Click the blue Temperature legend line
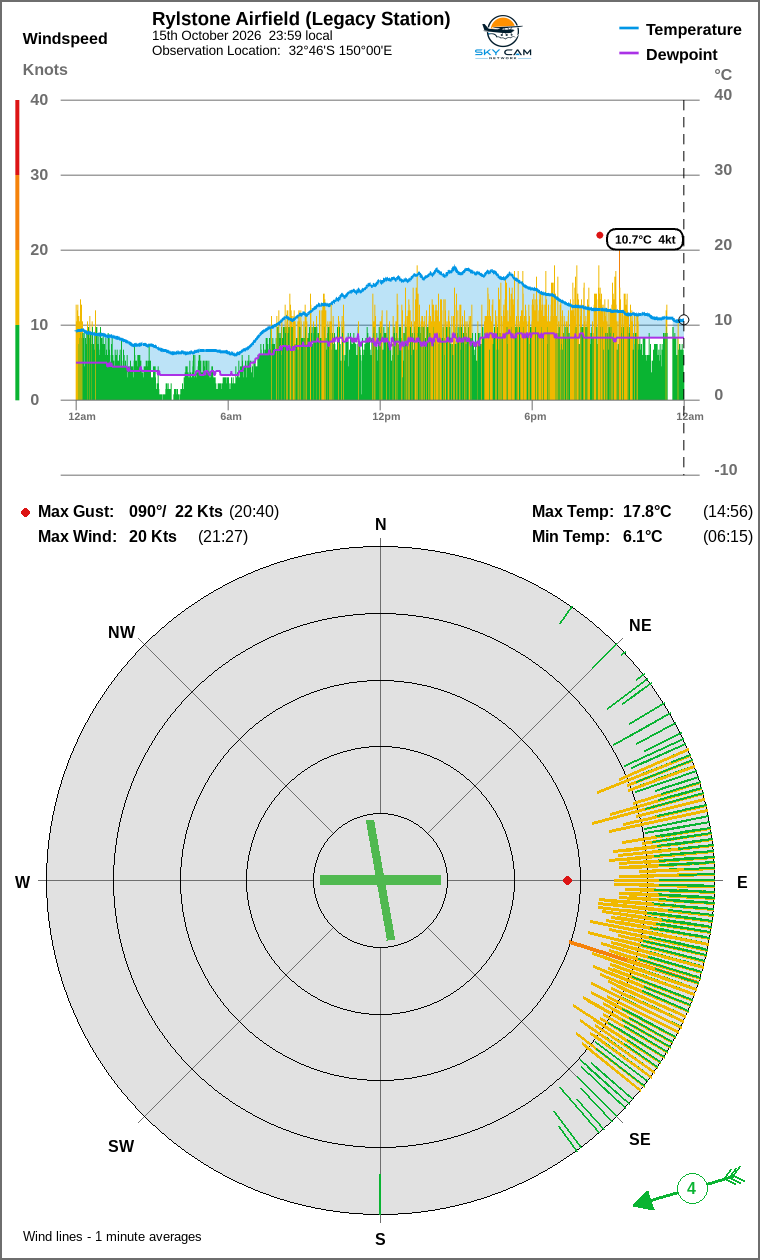This screenshot has width=760, height=1260. pyautogui.click(x=629, y=29)
